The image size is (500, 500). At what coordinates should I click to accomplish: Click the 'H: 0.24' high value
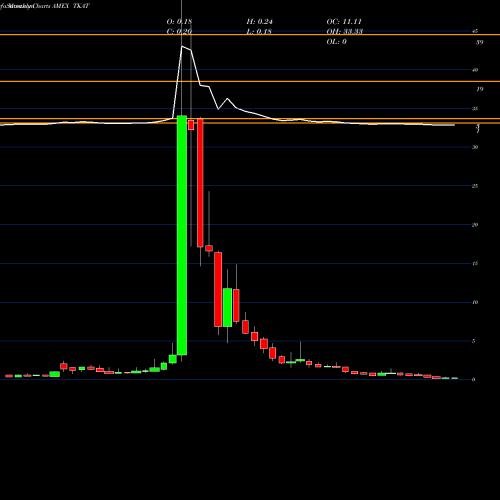pos(260,22)
